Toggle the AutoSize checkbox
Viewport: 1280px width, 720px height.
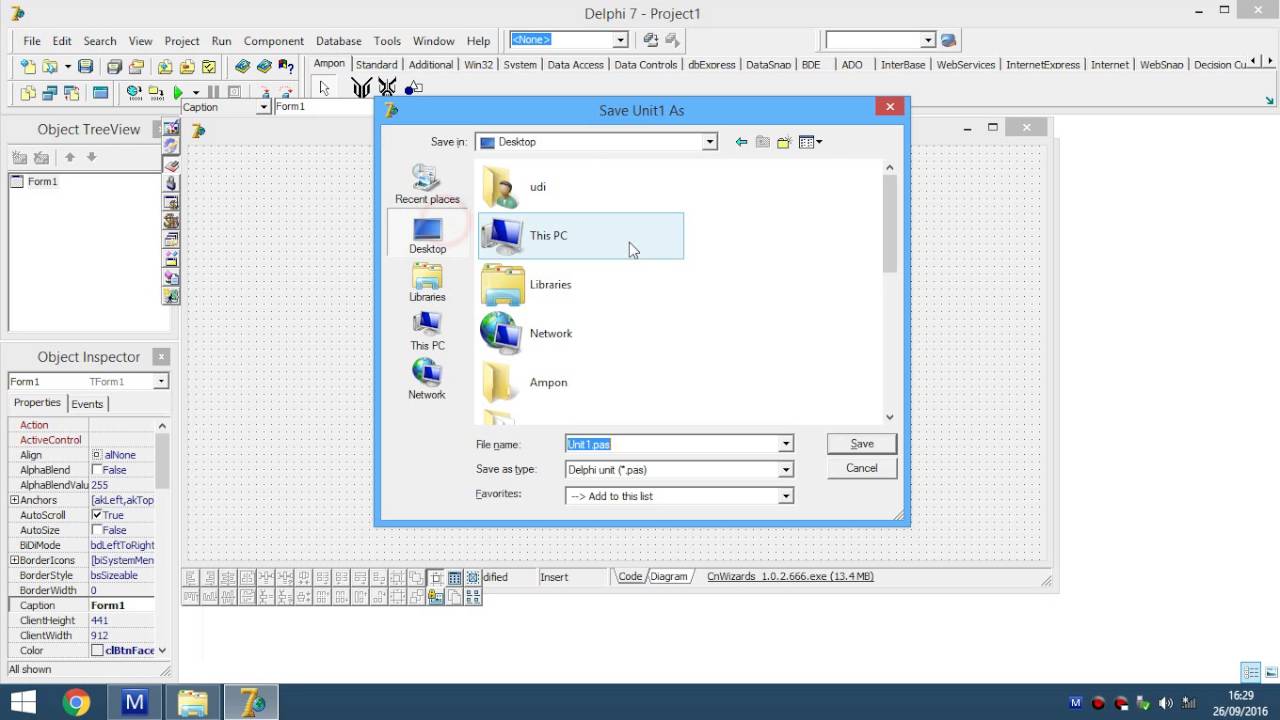click(97, 530)
